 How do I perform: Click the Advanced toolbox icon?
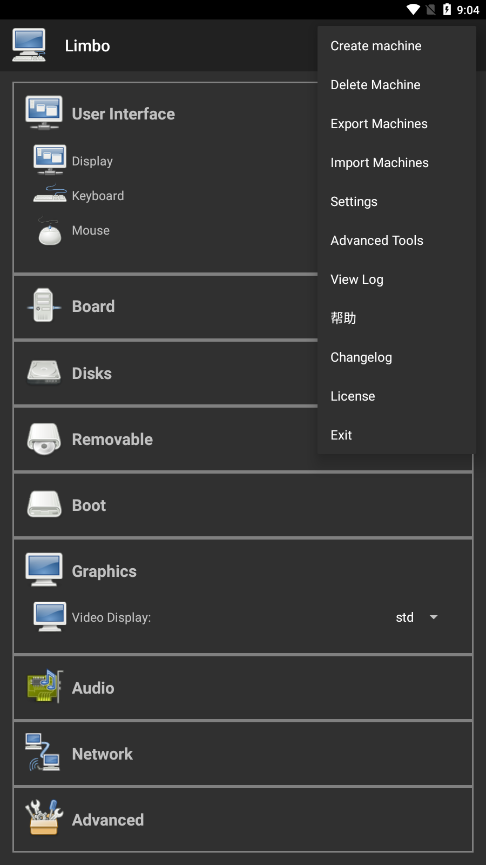(44, 818)
